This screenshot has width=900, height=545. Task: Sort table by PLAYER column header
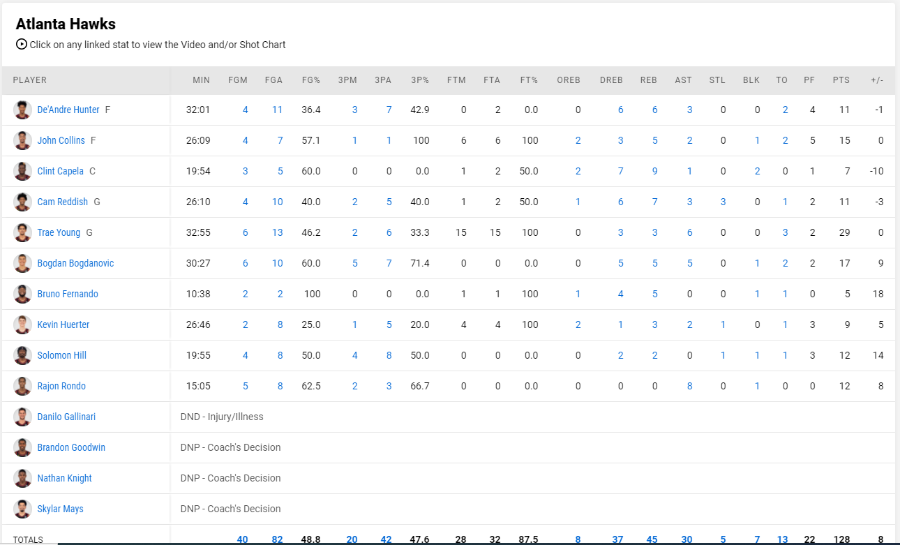click(30, 80)
